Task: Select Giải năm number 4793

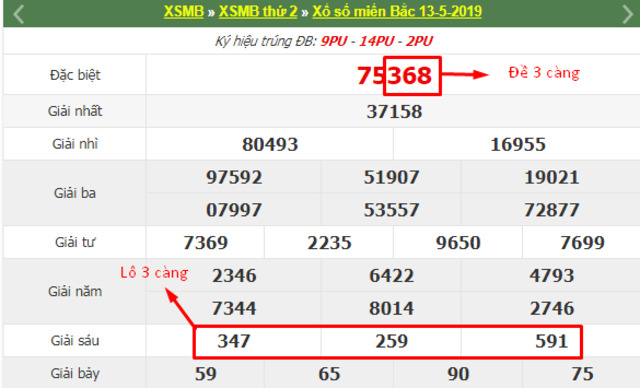Action: pos(551,276)
